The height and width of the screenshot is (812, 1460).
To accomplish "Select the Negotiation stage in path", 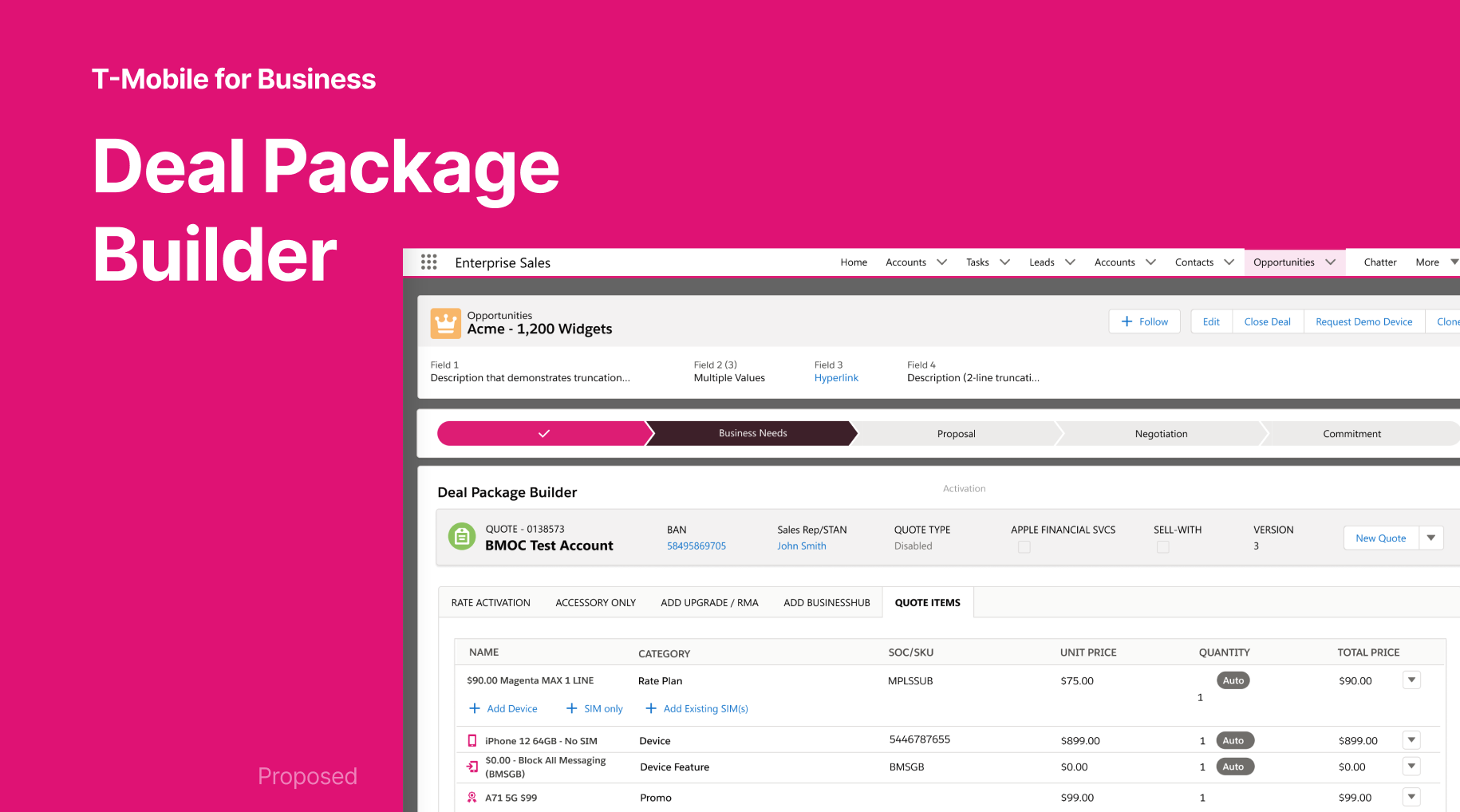I will click(x=1161, y=434).
